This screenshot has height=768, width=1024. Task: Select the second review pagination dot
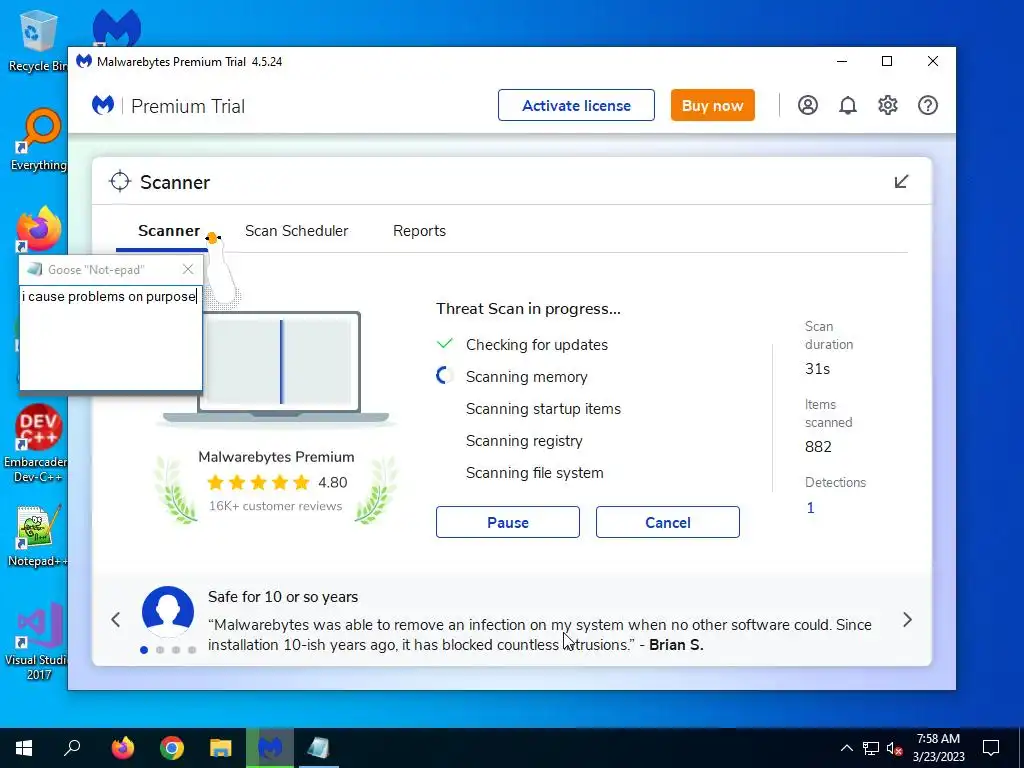pos(160,650)
